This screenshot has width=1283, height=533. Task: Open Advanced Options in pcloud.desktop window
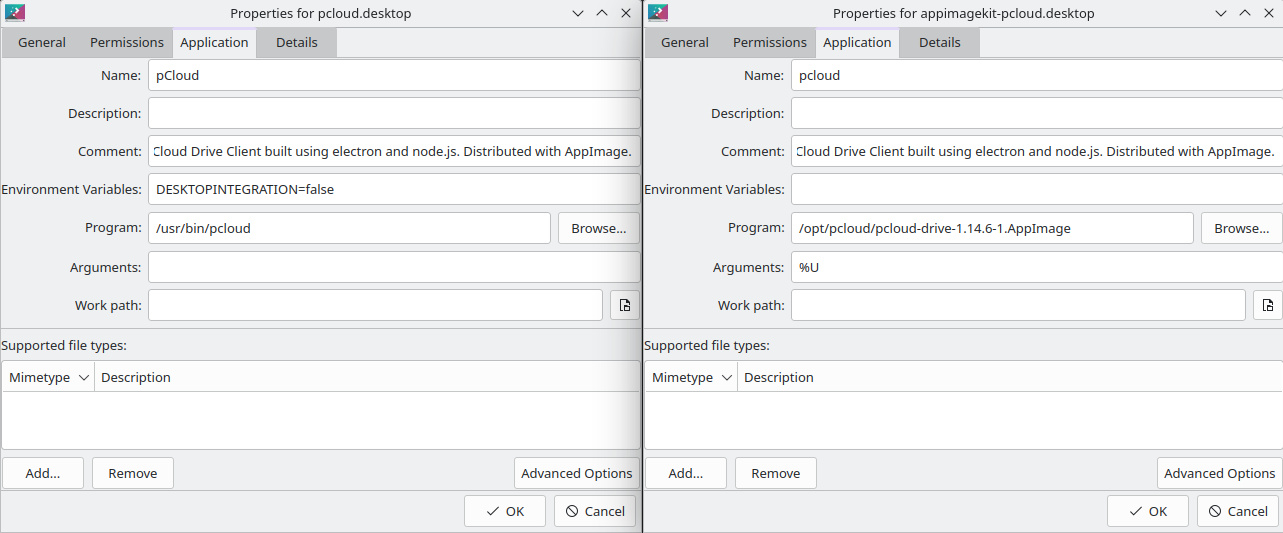[x=577, y=473]
